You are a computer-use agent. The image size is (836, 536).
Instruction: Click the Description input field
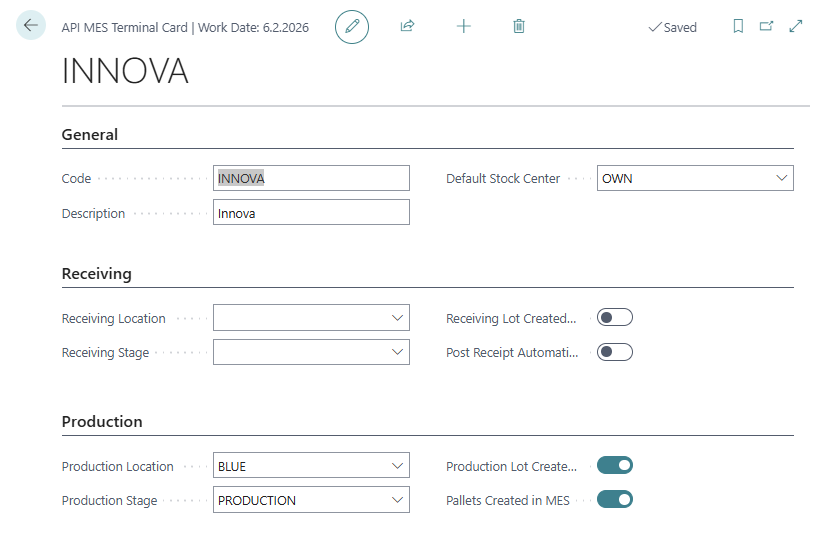point(311,213)
